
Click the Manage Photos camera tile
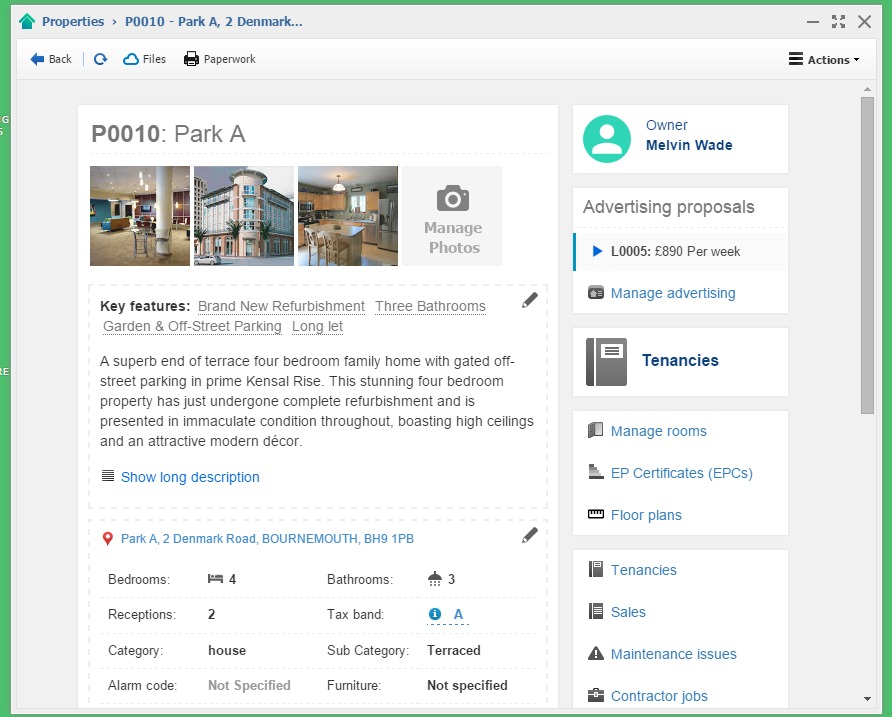[452, 216]
